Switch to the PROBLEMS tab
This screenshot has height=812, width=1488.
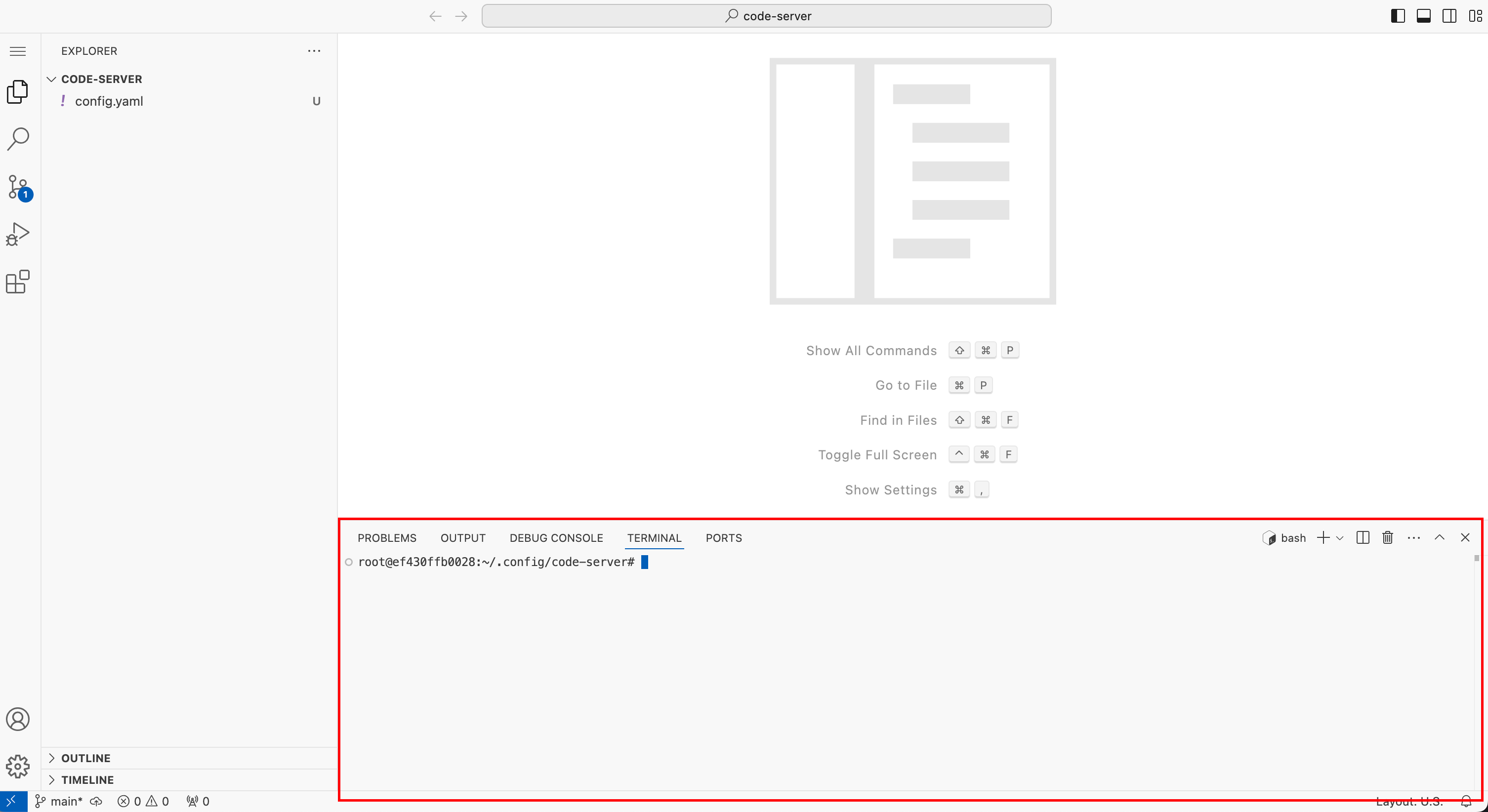coord(387,538)
